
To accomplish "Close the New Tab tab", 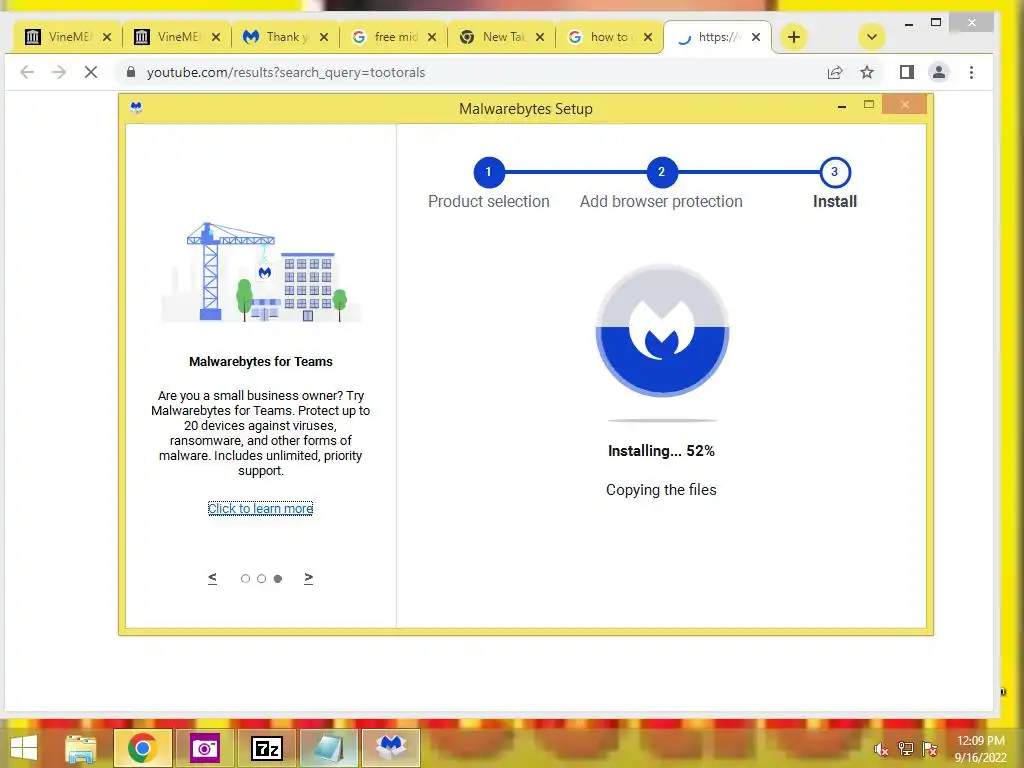I will click(x=540, y=37).
